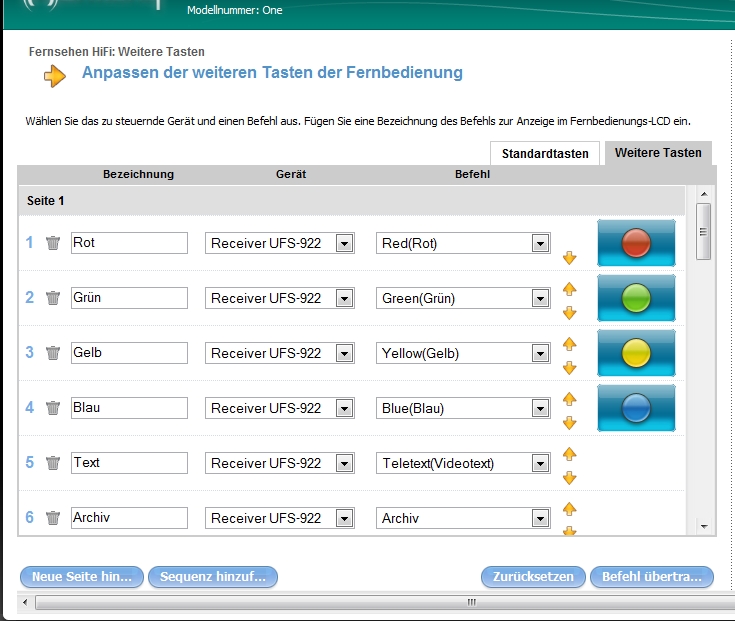Move the Text row down

pos(570,478)
